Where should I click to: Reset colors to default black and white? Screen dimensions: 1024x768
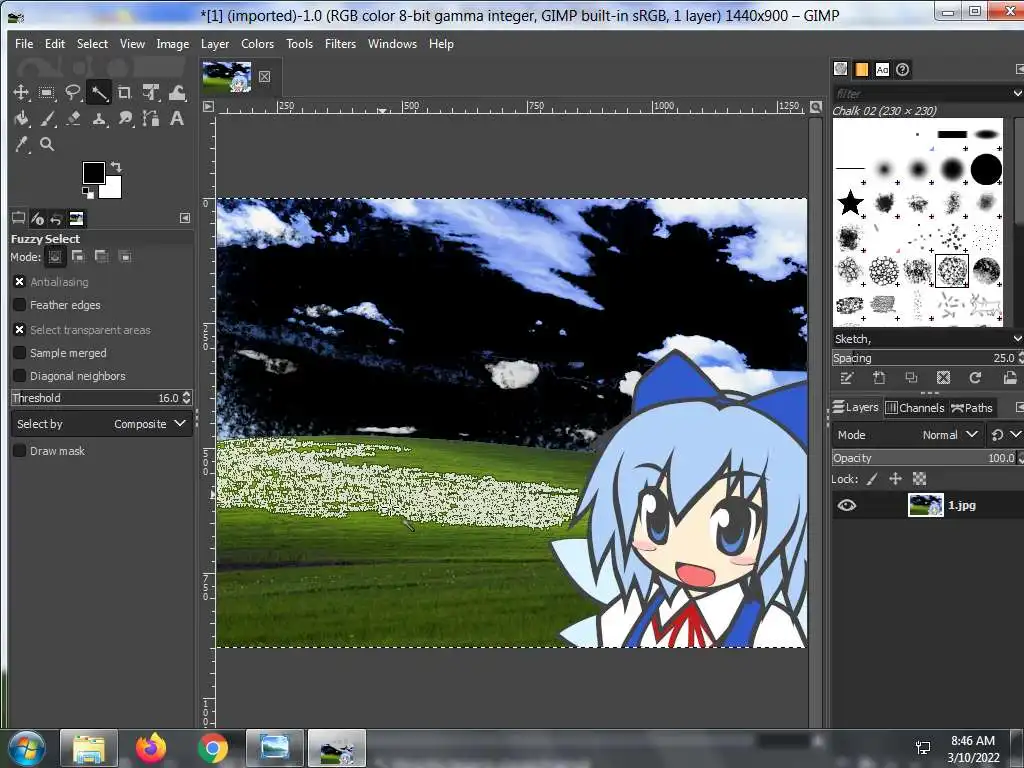click(87, 193)
